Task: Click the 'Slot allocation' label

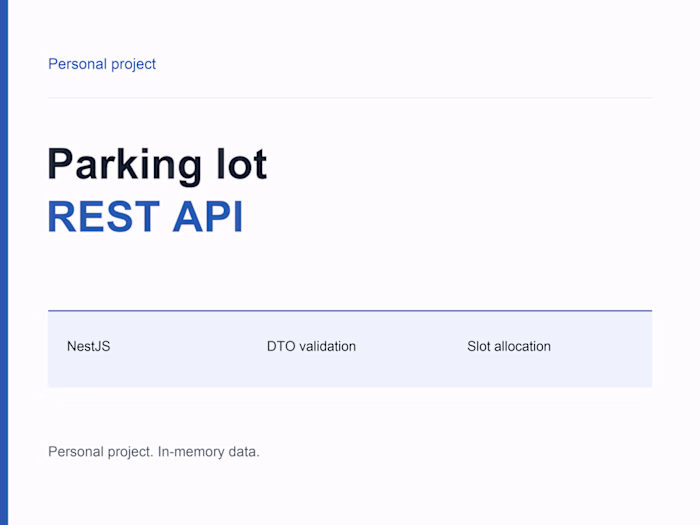Action: click(509, 346)
